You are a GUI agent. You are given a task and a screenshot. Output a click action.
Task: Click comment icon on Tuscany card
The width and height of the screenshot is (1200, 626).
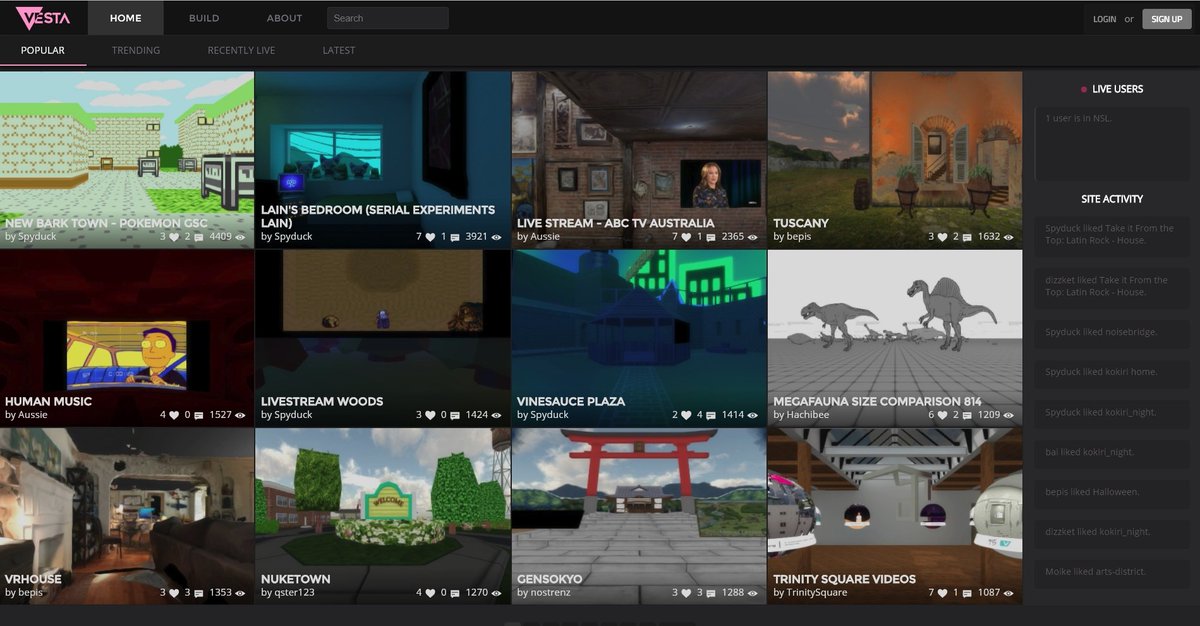pos(967,237)
